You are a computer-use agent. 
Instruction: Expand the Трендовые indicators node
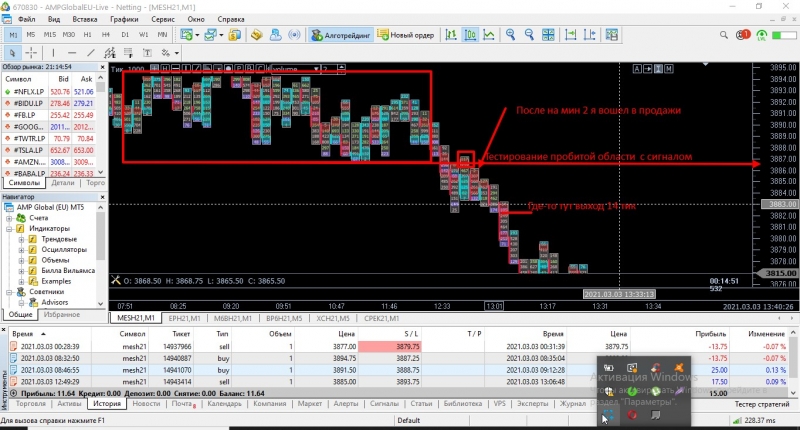click(x=21, y=239)
